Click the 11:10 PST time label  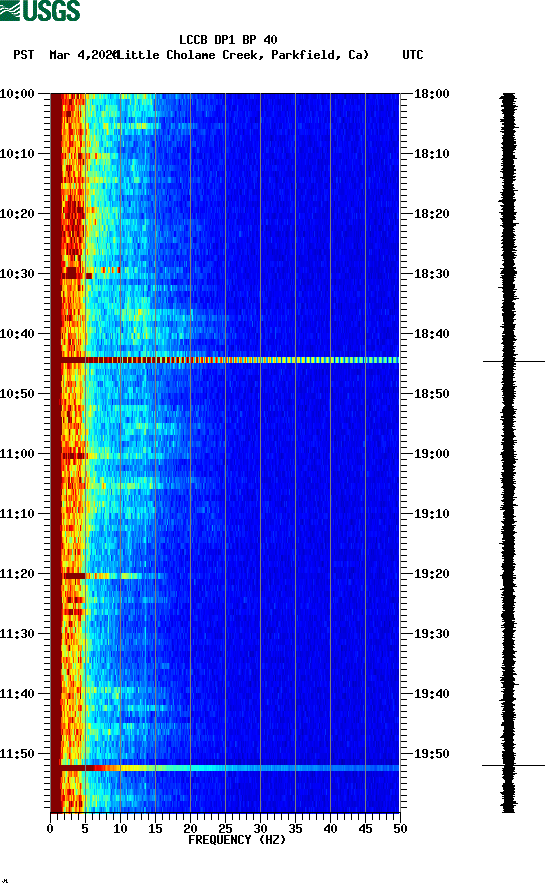[x=17, y=514]
